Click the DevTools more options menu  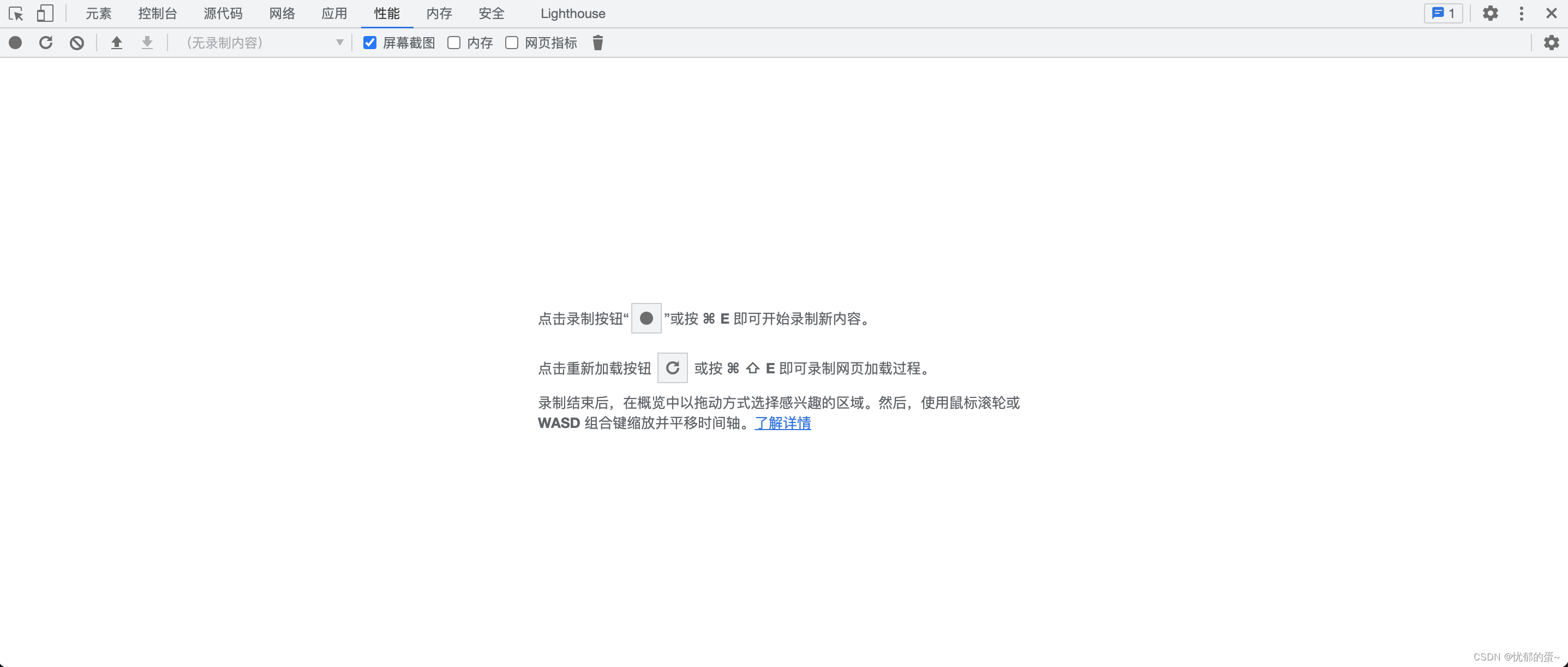point(1520,13)
